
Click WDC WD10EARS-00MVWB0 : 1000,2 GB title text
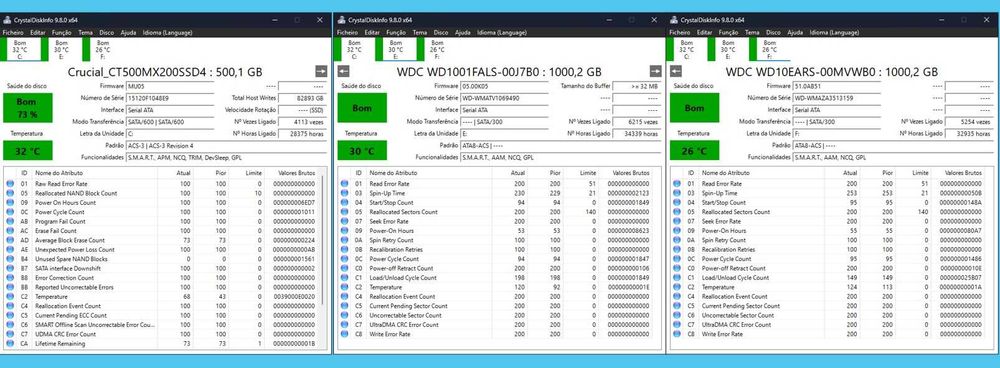pos(832,72)
